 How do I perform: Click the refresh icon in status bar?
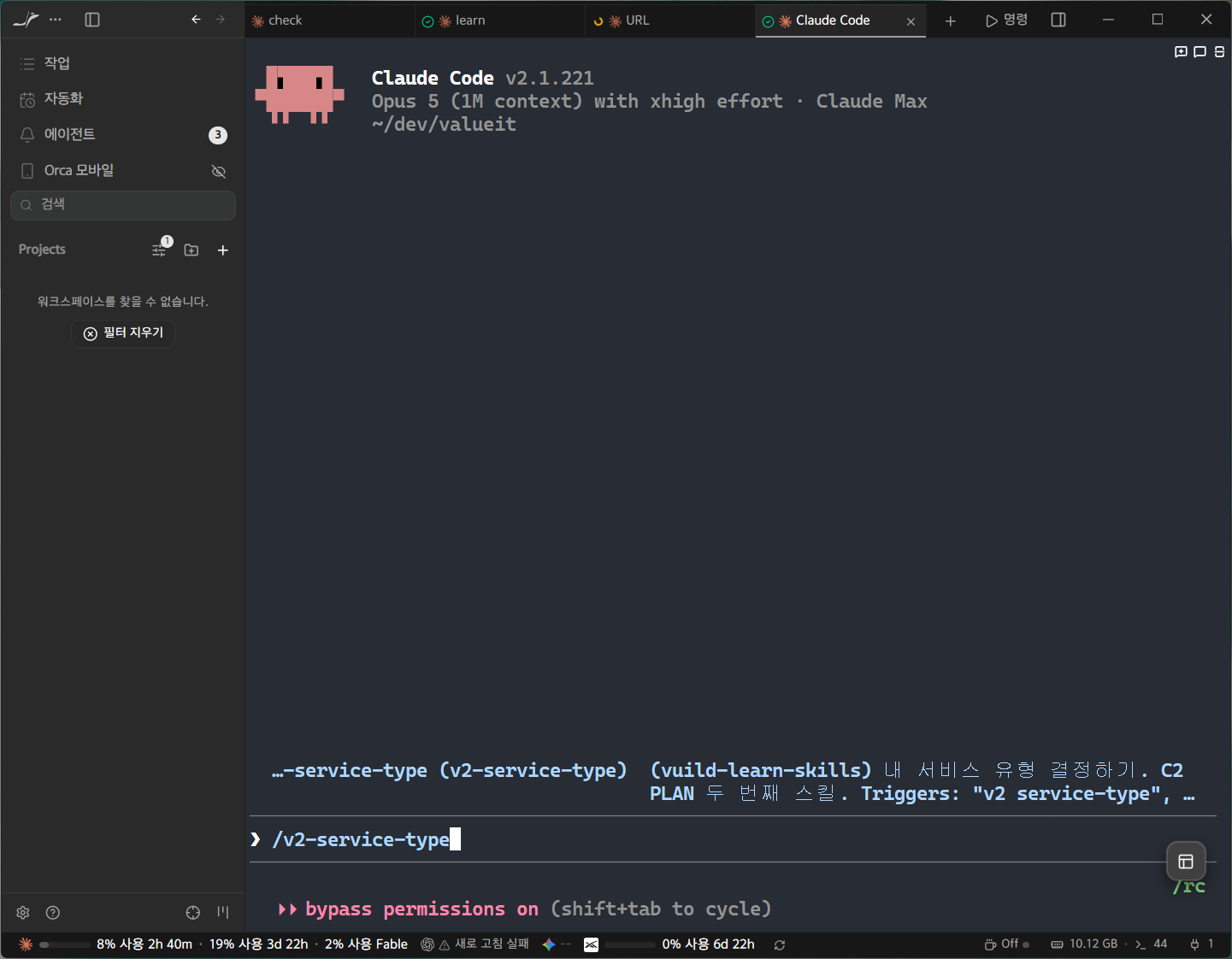pos(780,944)
